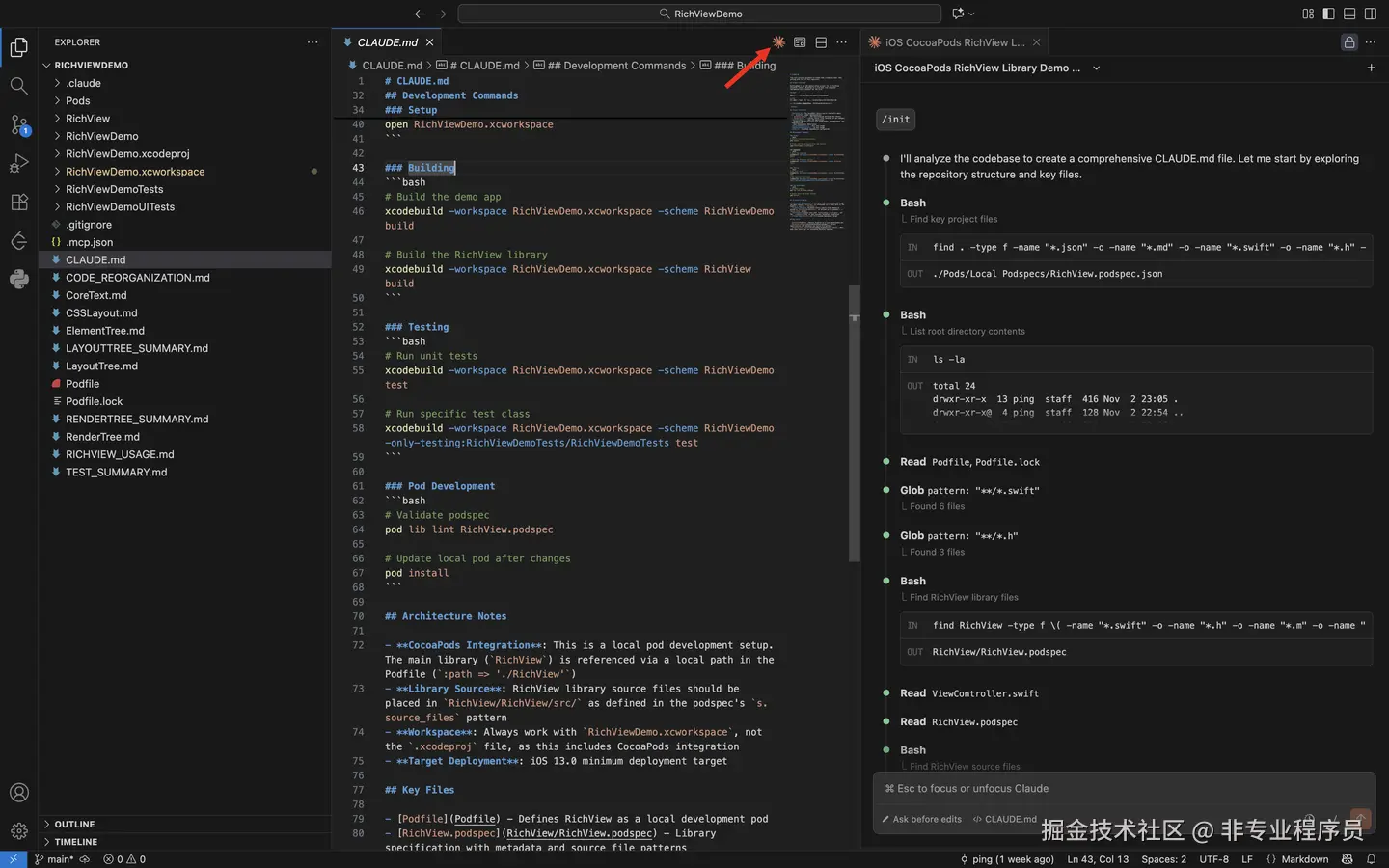Click the RichViewDemo search command bar
This screenshot has width=1389, height=868.
(x=699, y=14)
